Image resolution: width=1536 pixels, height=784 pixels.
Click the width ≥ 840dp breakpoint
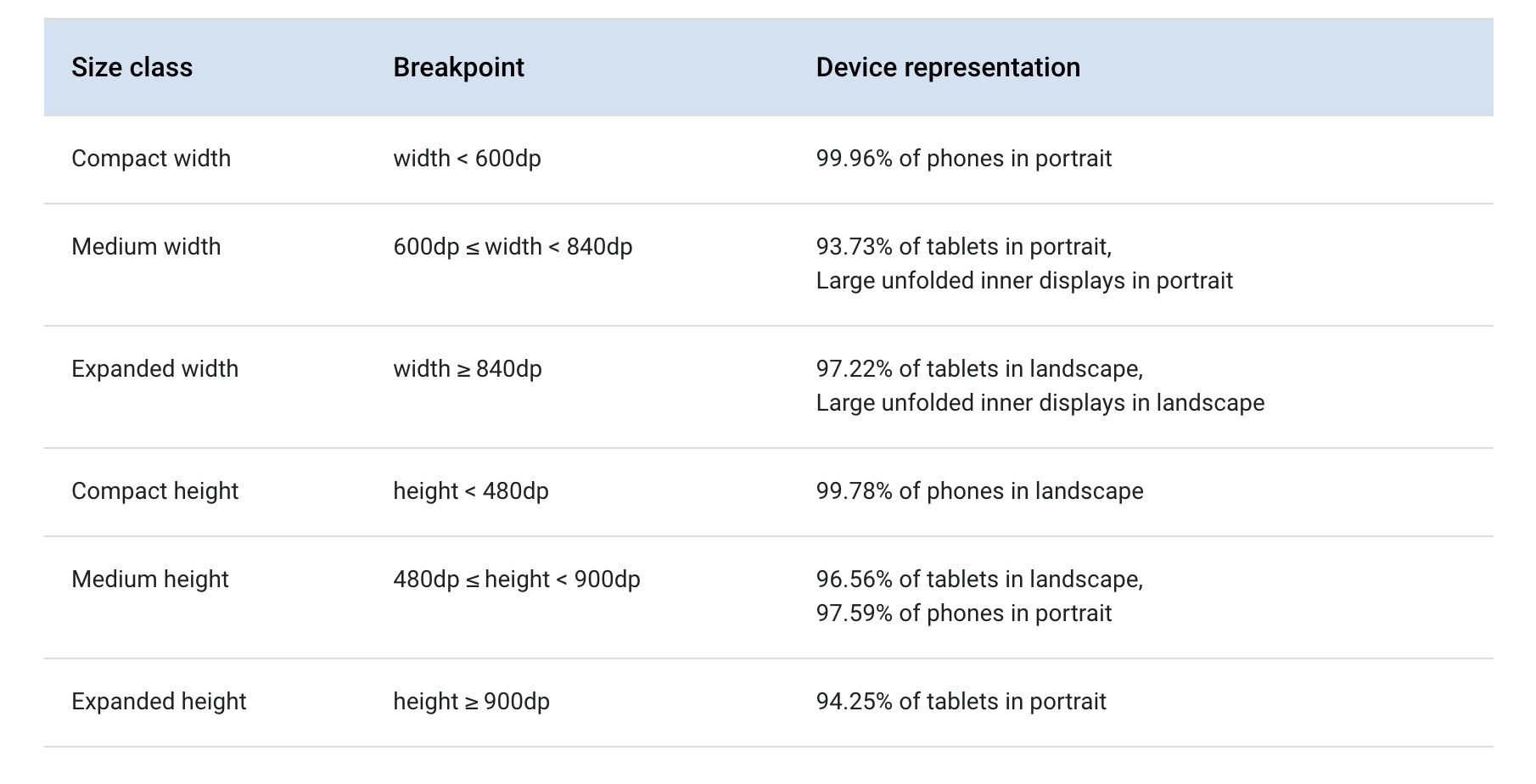click(467, 369)
